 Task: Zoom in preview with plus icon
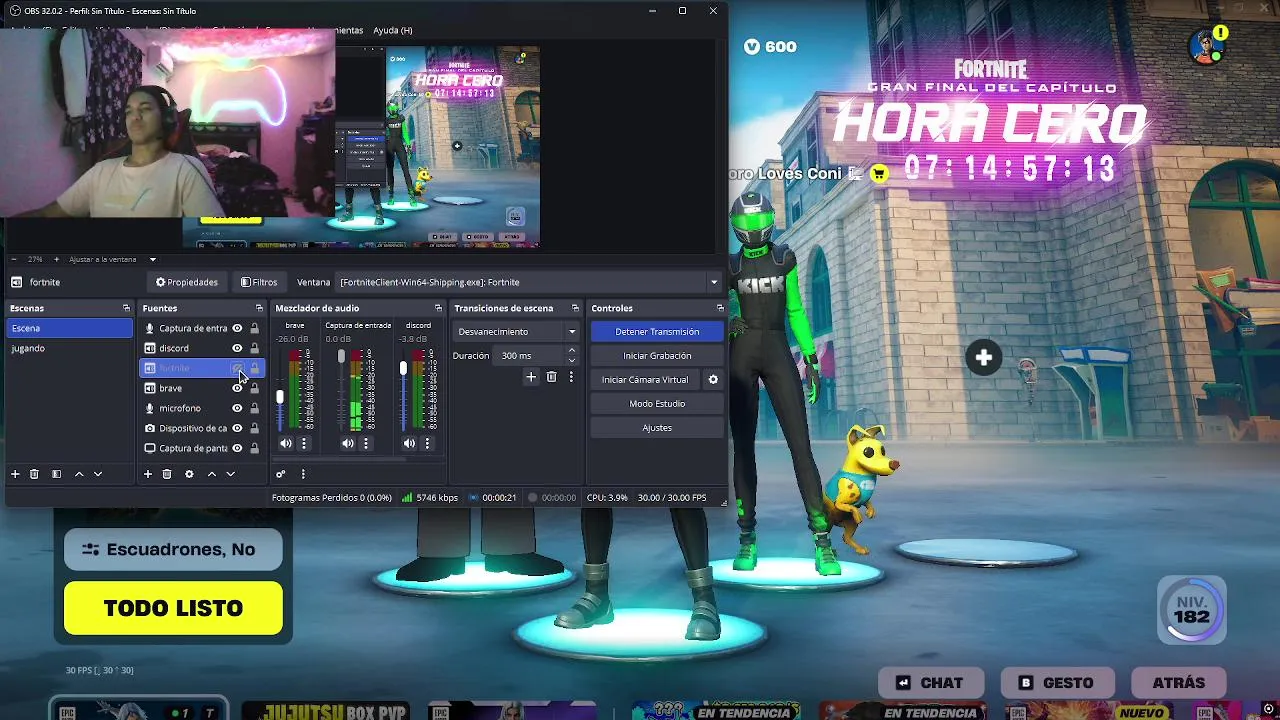56,259
